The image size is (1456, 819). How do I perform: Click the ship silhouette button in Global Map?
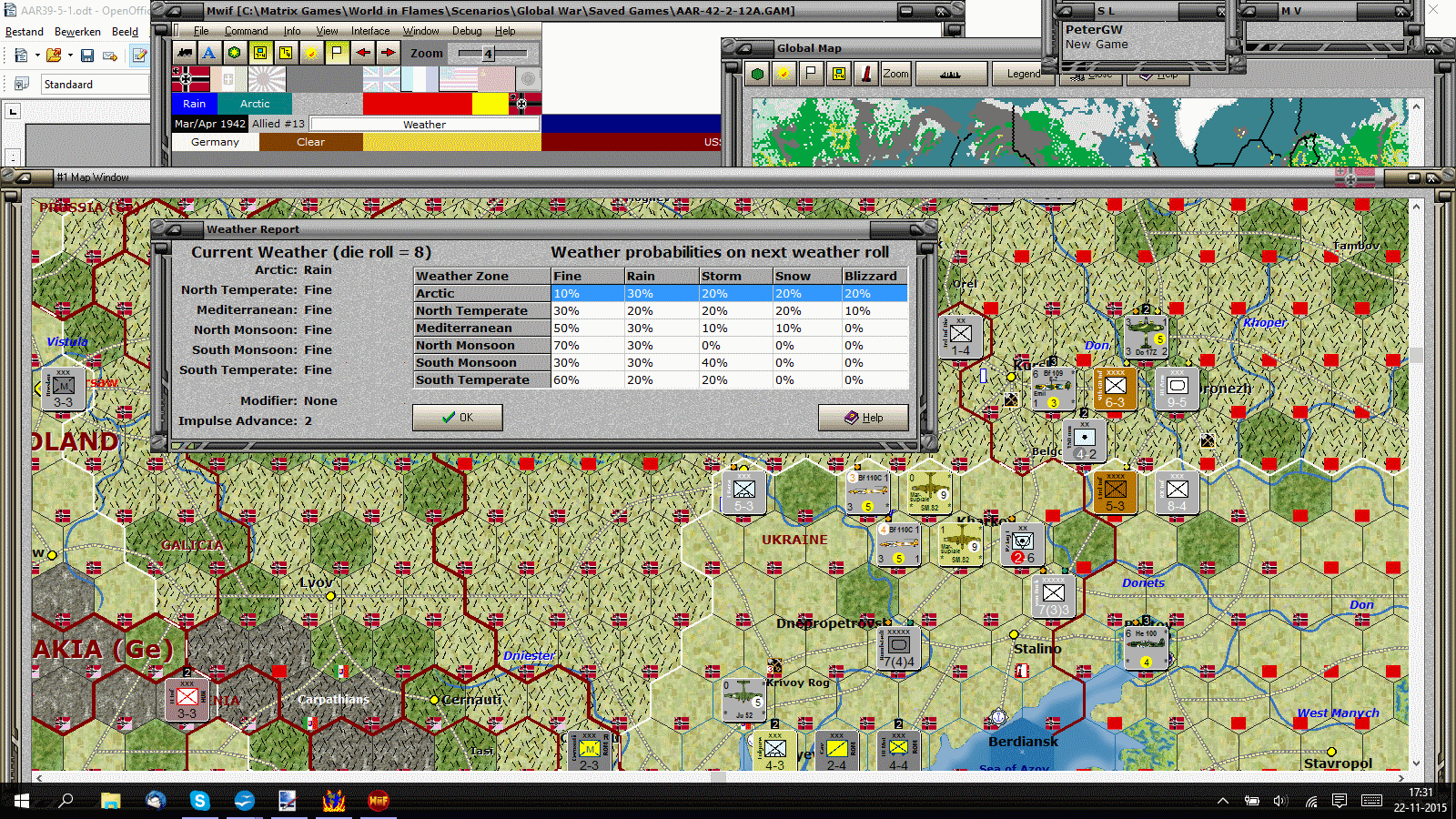pos(951,74)
